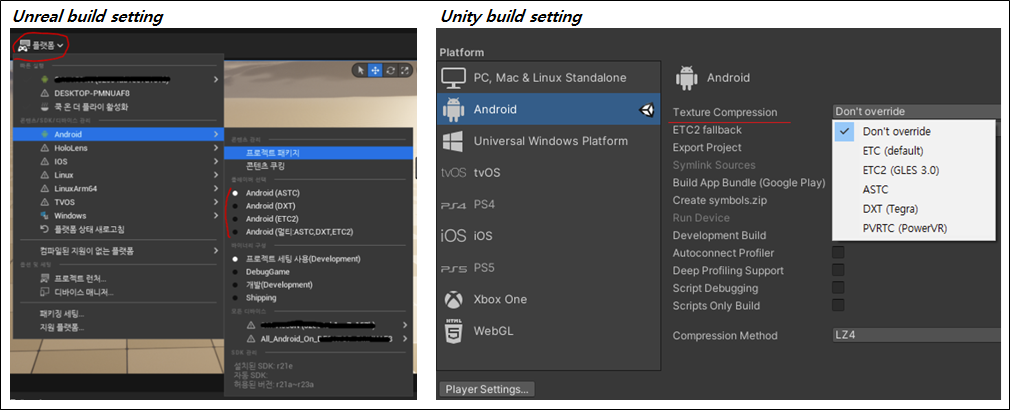1010x410 pixels.
Task: Expand the IOS submenu arrow
Action: coord(215,162)
